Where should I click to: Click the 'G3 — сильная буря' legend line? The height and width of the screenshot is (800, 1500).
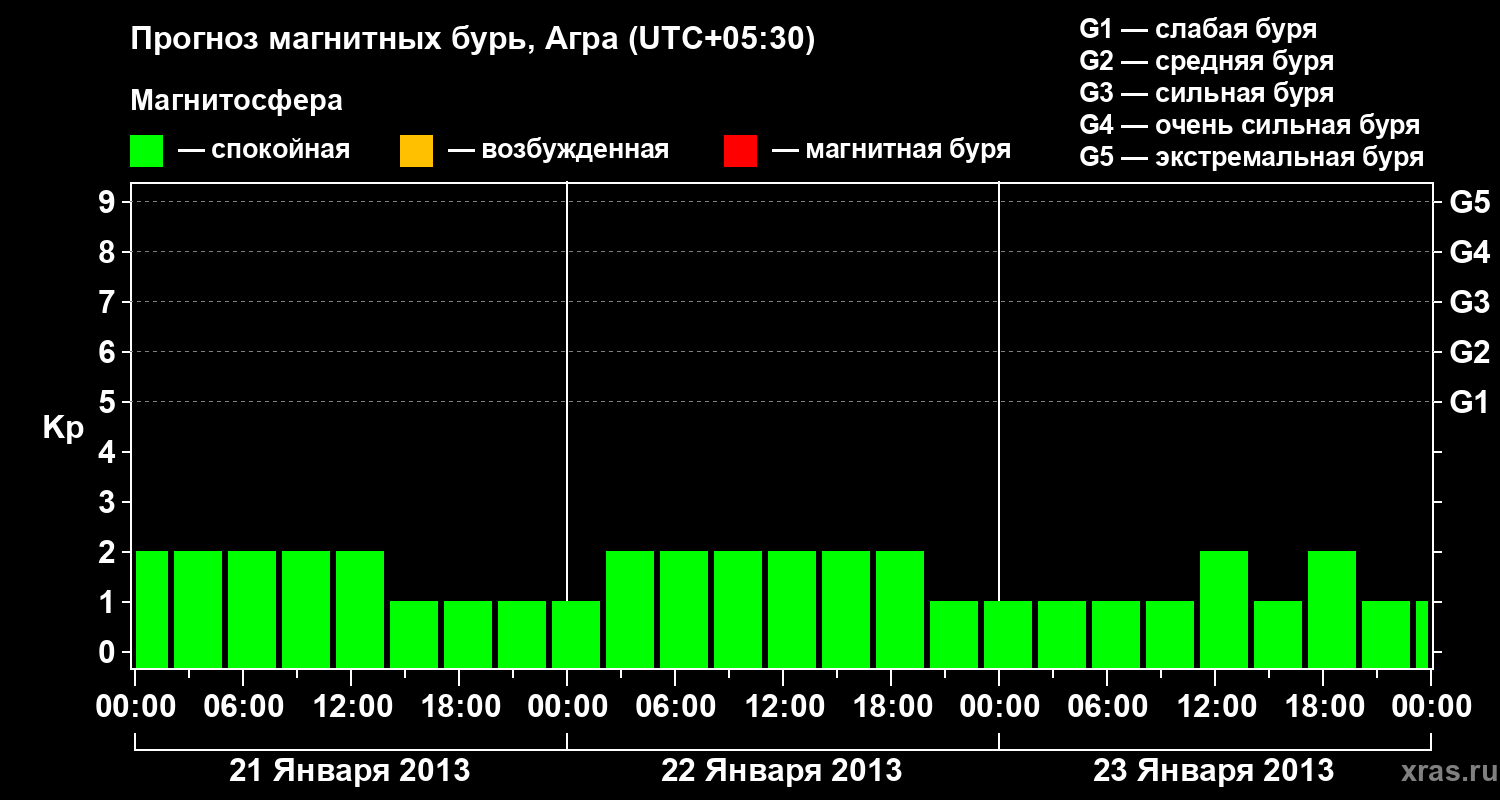pyautogui.click(x=1206, y=93)
